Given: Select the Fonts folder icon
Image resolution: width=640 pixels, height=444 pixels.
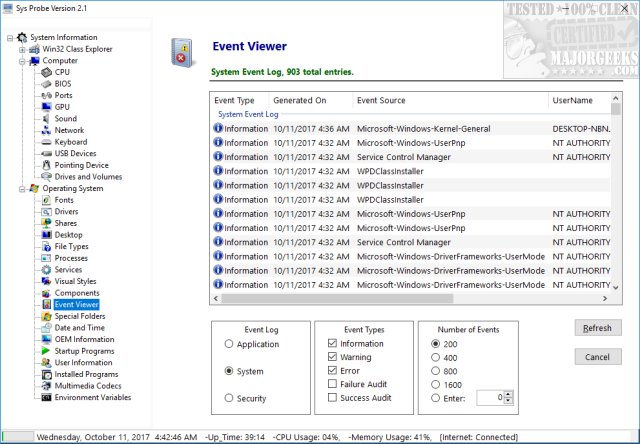Looking at the screenshot, I should tap(46, 200).
